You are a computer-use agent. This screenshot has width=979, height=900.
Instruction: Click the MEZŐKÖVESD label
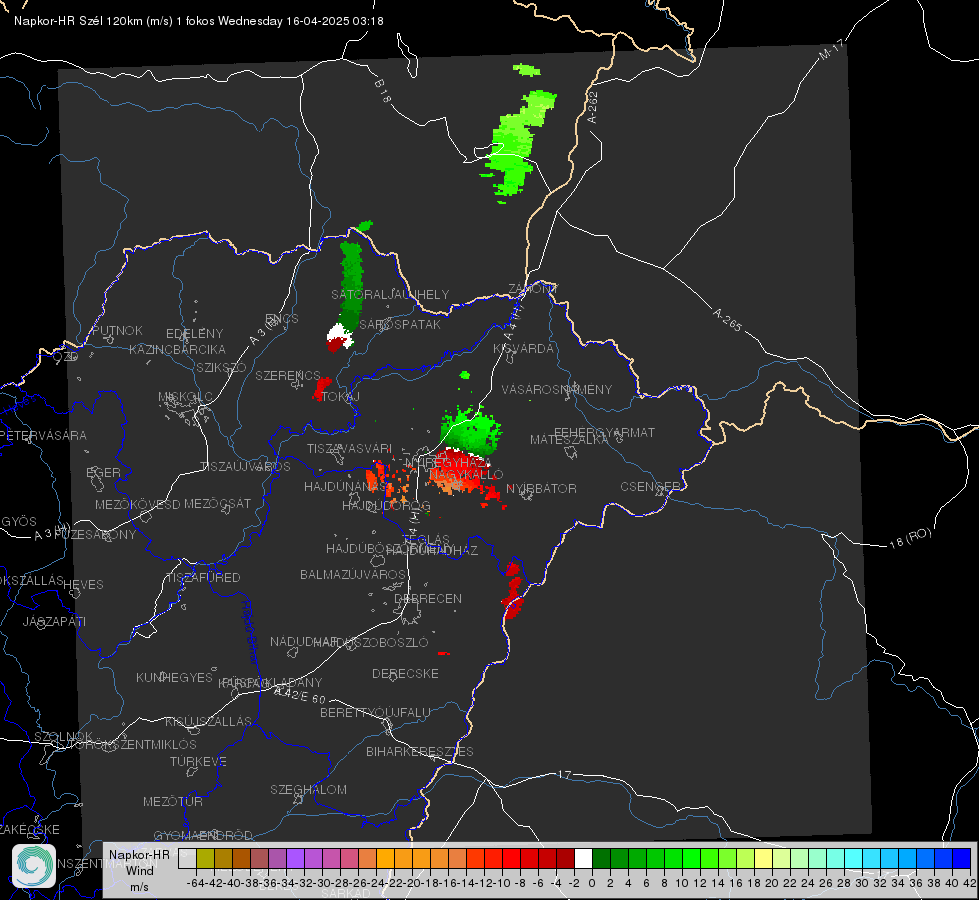coord(138,504)
